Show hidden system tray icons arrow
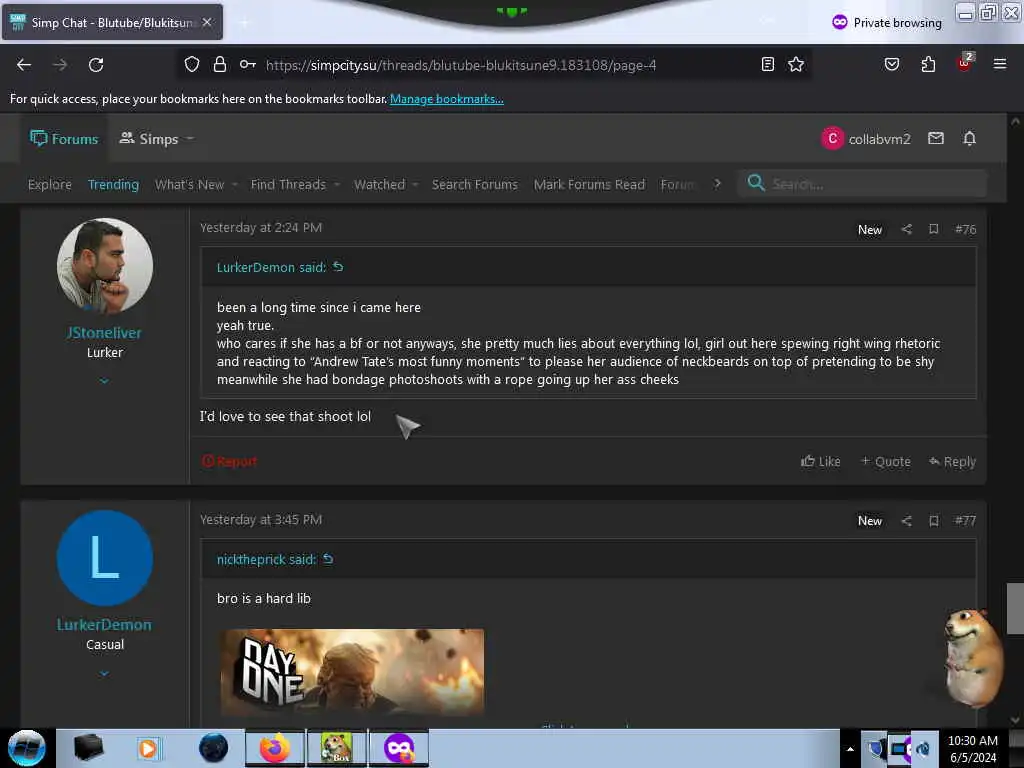 click(850, 749)
